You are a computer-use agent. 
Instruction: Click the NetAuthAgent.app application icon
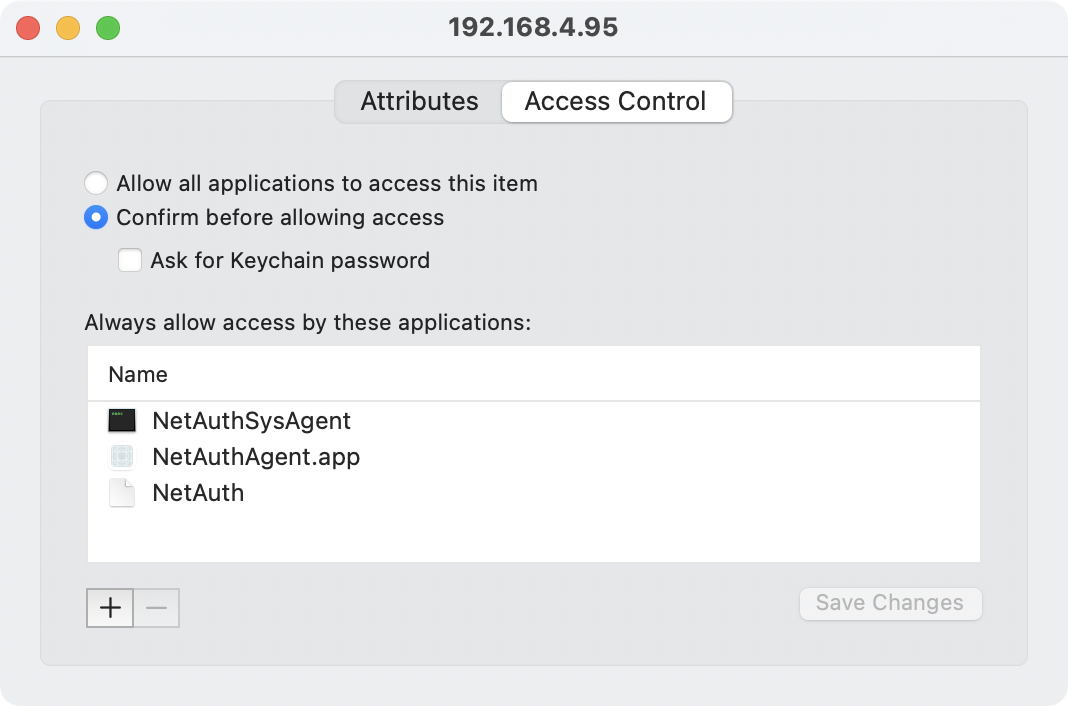click(121, 457)
